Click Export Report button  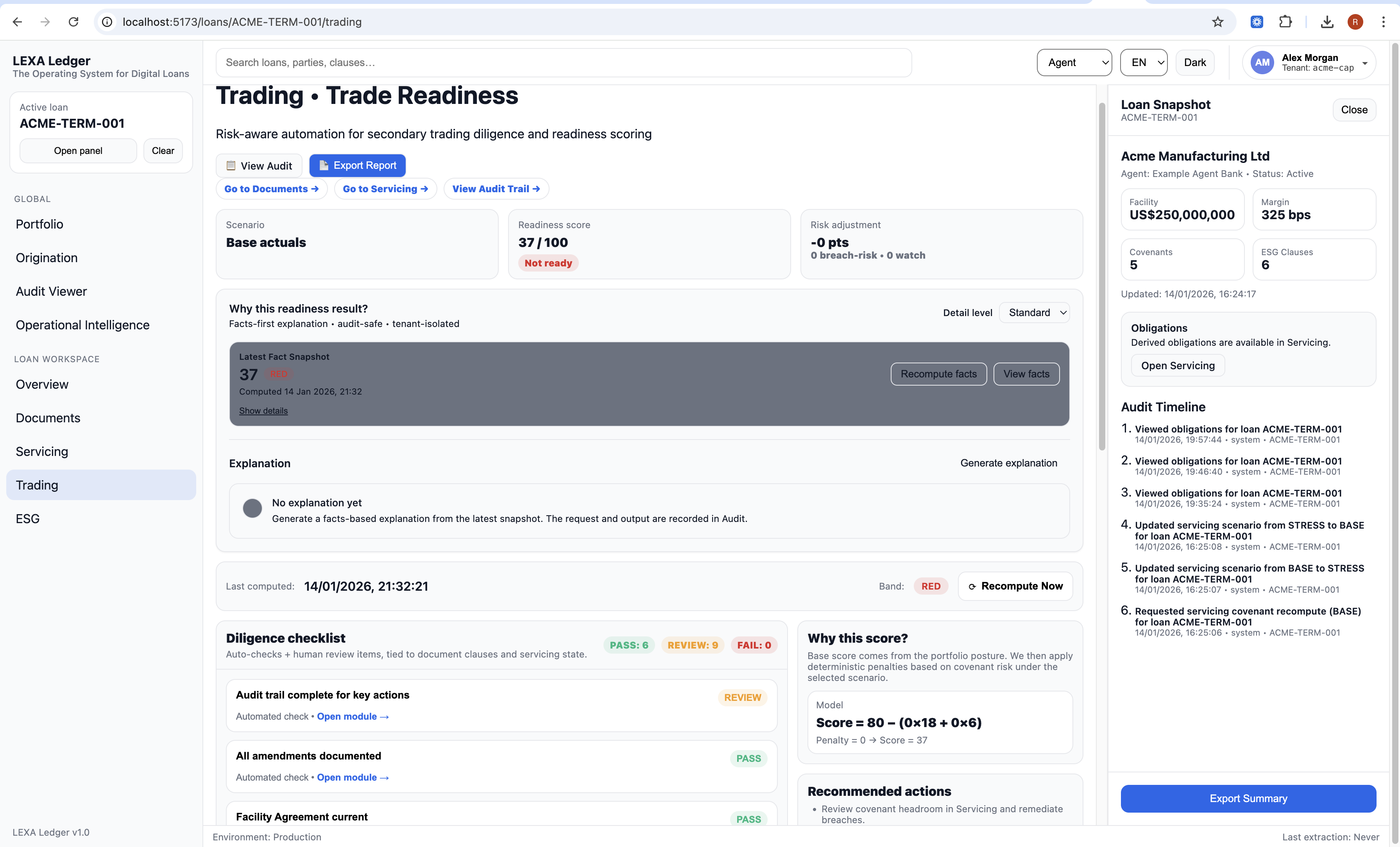[x=357, y=165]
